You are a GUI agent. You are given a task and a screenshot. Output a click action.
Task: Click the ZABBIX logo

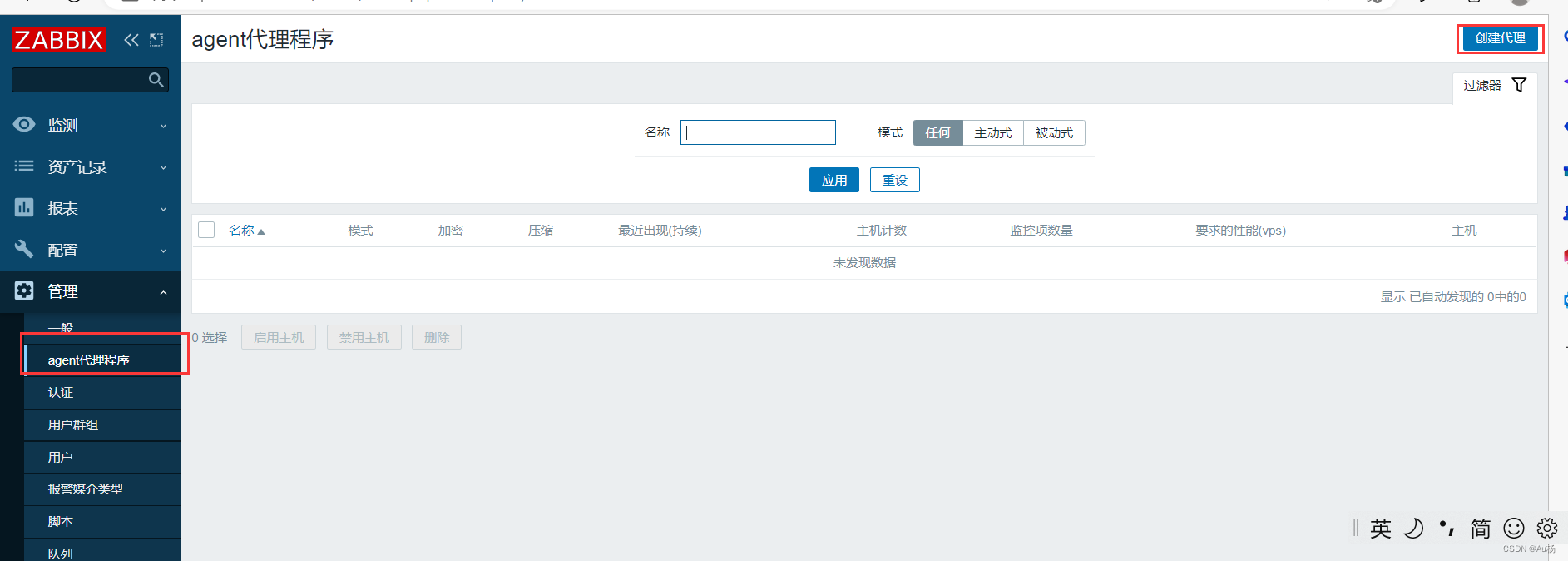(58, 40)
